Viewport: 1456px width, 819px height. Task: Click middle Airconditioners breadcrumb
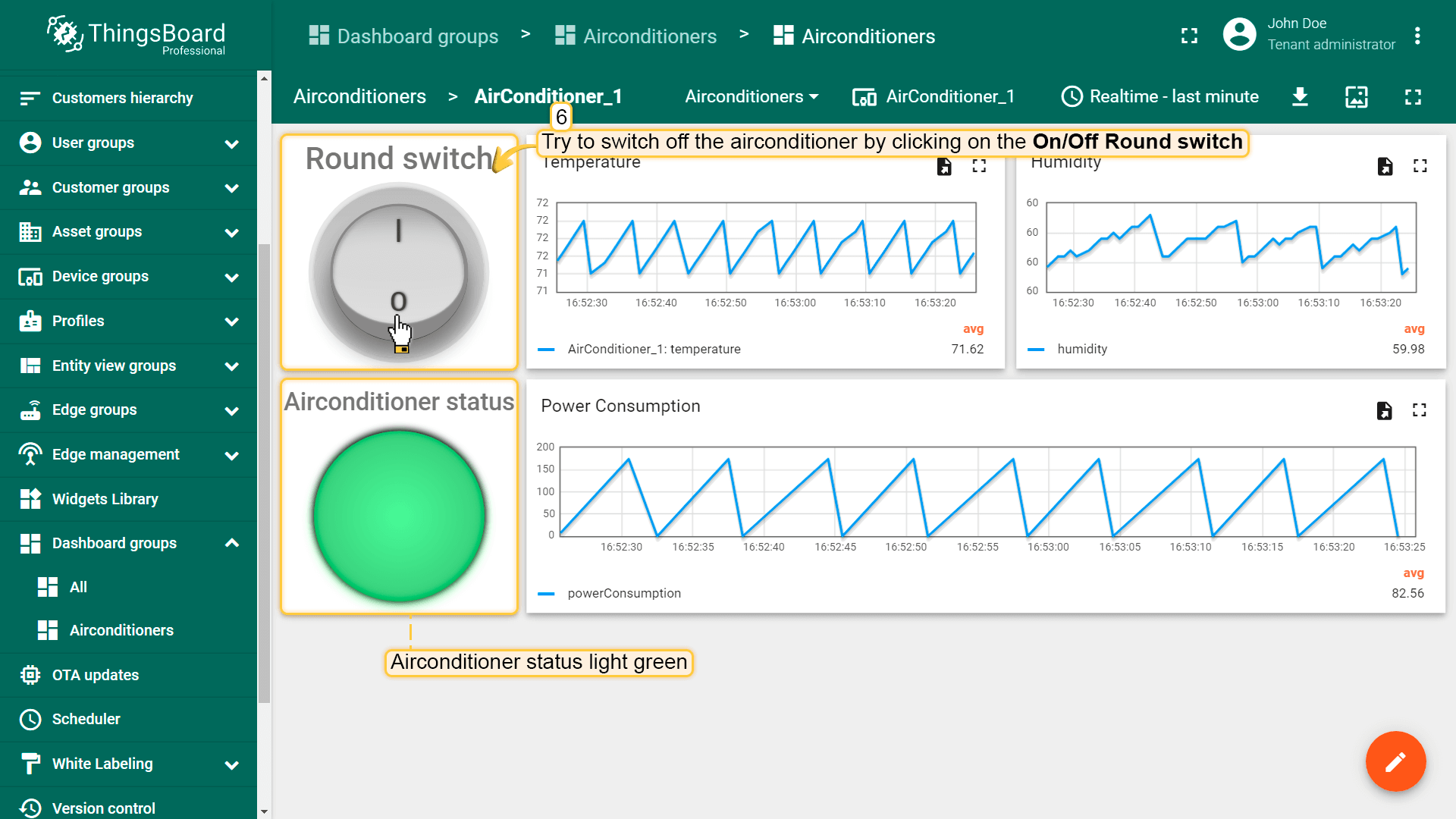point(636,36)
